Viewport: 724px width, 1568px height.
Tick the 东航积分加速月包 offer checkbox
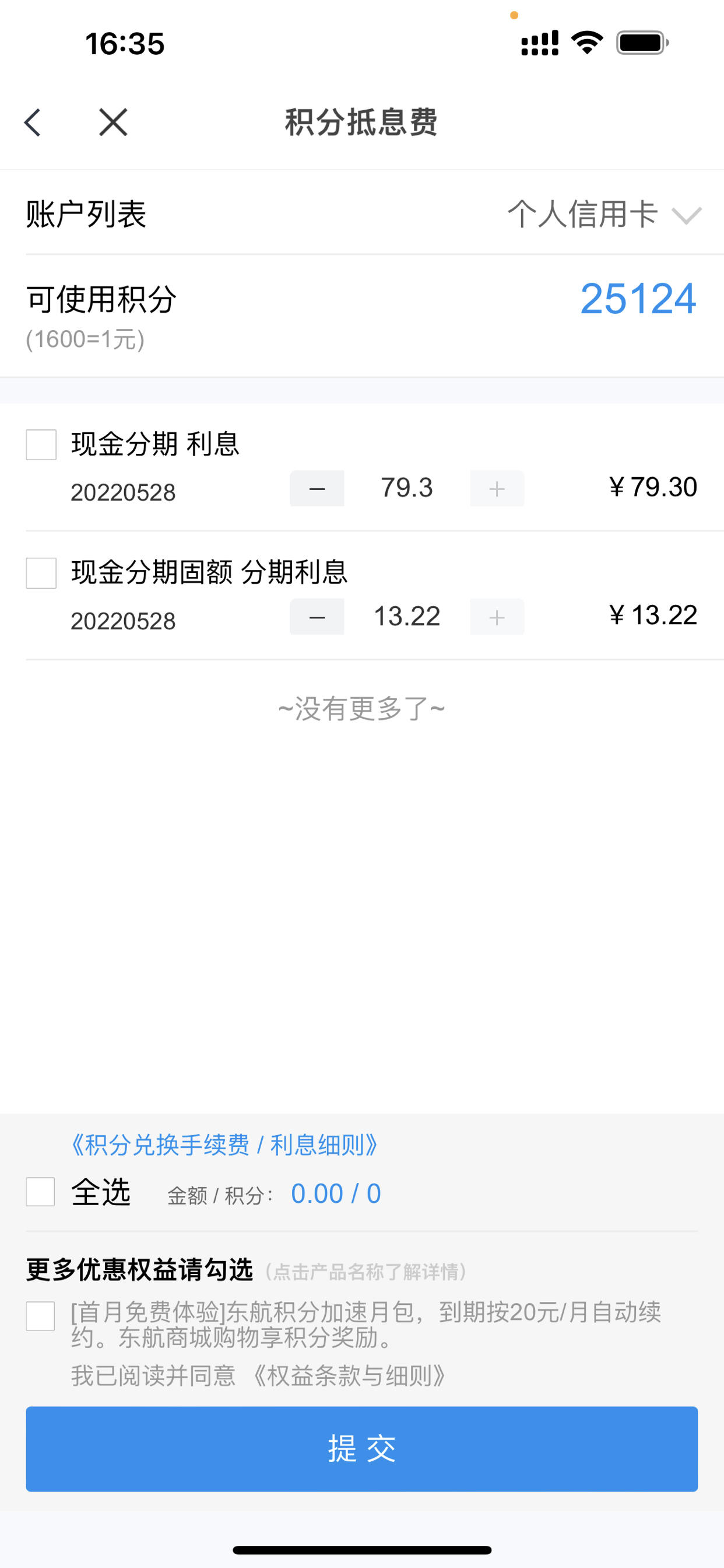(41, 1316)
